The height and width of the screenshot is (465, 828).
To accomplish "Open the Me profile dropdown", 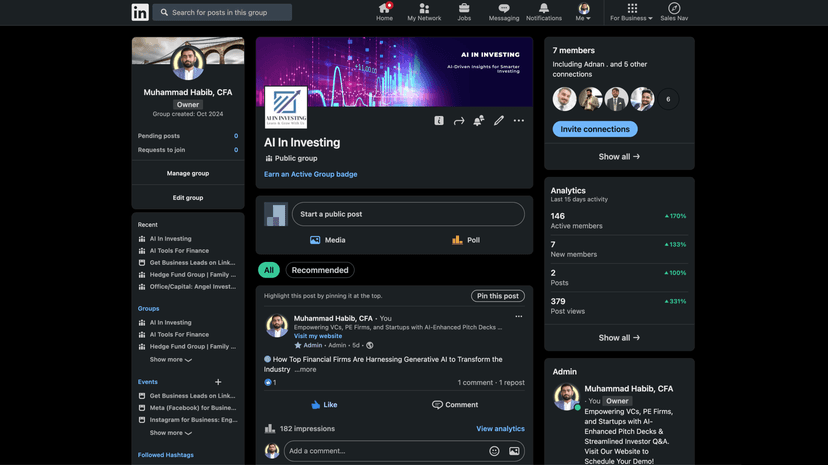I will tap(584, 12).
